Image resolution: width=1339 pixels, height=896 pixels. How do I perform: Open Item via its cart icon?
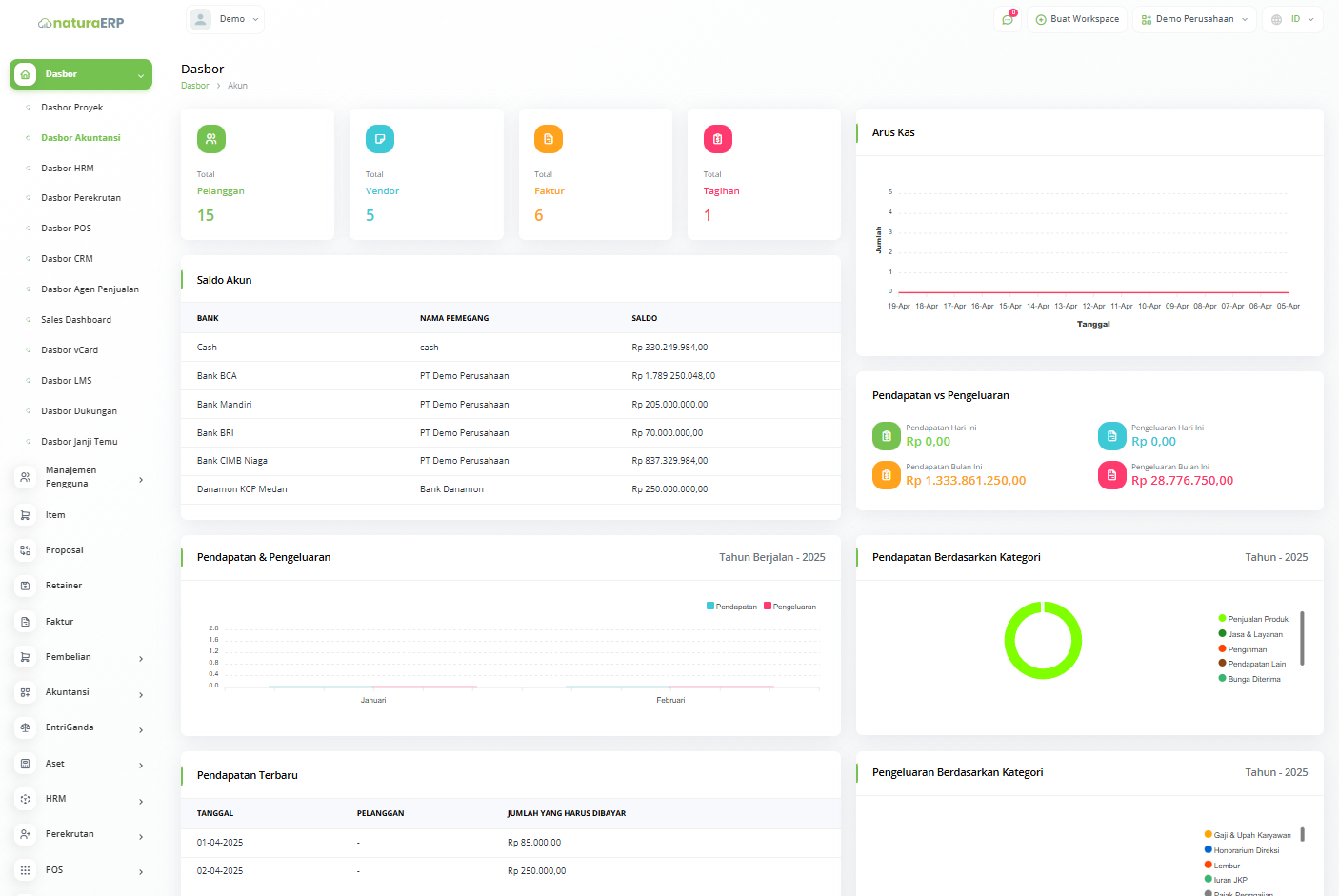coord(26,515)
